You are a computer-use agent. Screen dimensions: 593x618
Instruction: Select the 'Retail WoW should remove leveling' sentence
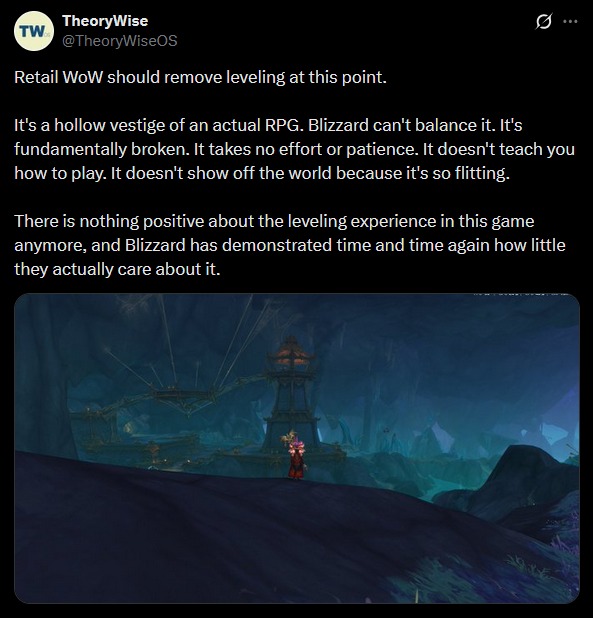pyautogui.click(x=201, y=77)
